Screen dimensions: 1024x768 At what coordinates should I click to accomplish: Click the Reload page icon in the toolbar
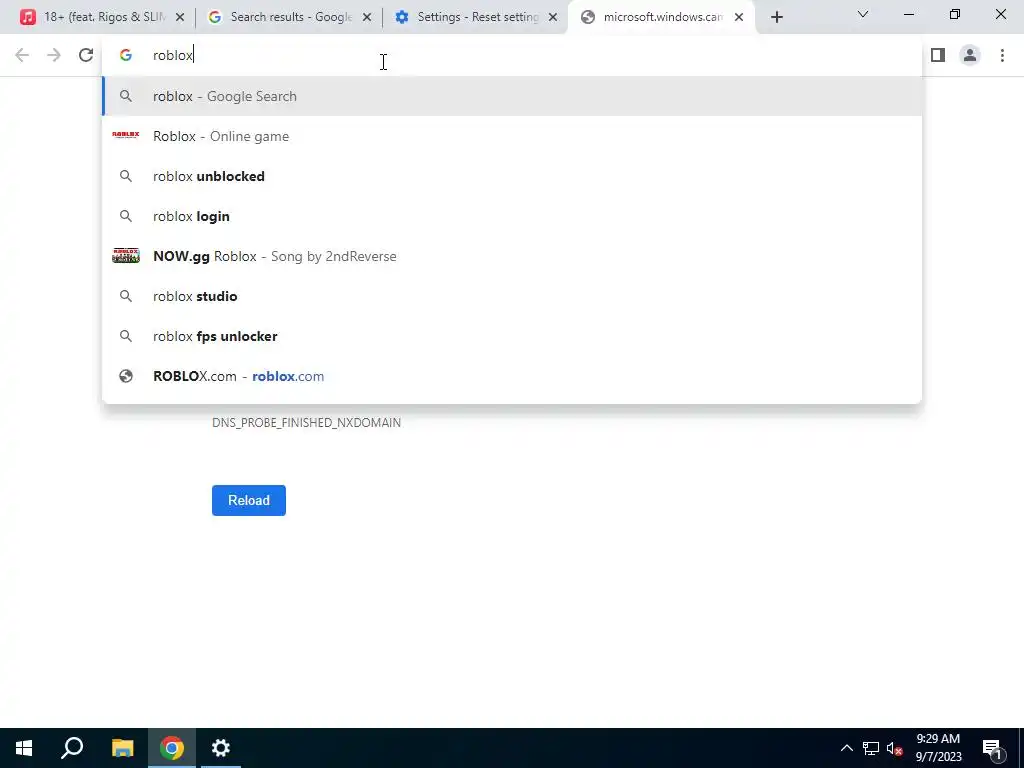pyautogui.click(x=86, y=55)
